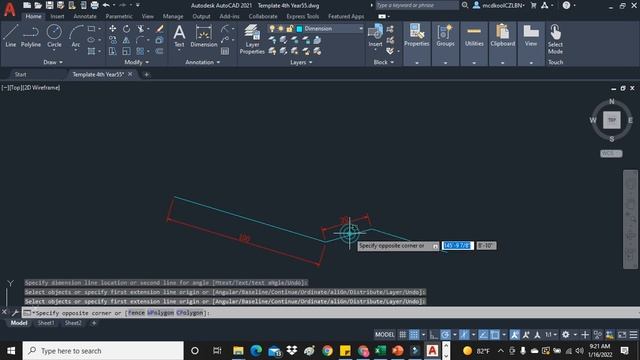Click the Undo arrow icon
Viewport: 640px width, 360px height.
[106, 5]
